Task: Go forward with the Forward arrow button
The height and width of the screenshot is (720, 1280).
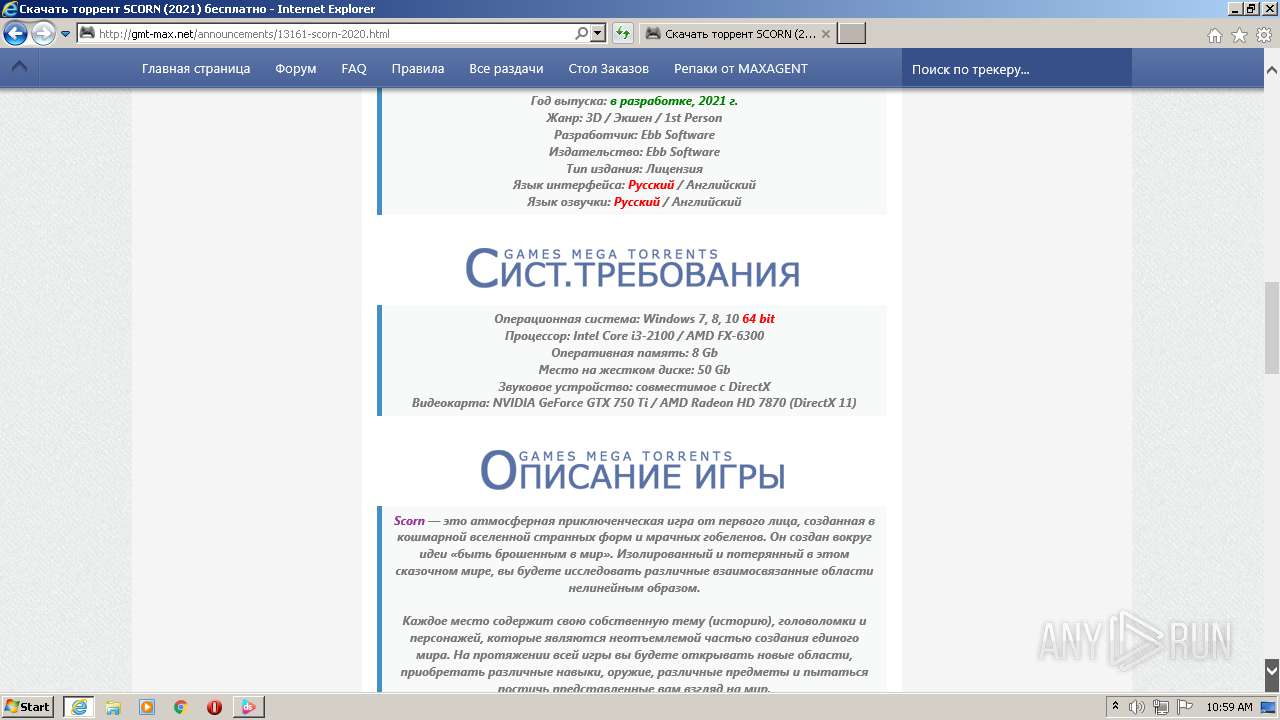Action: coord(43,34)
